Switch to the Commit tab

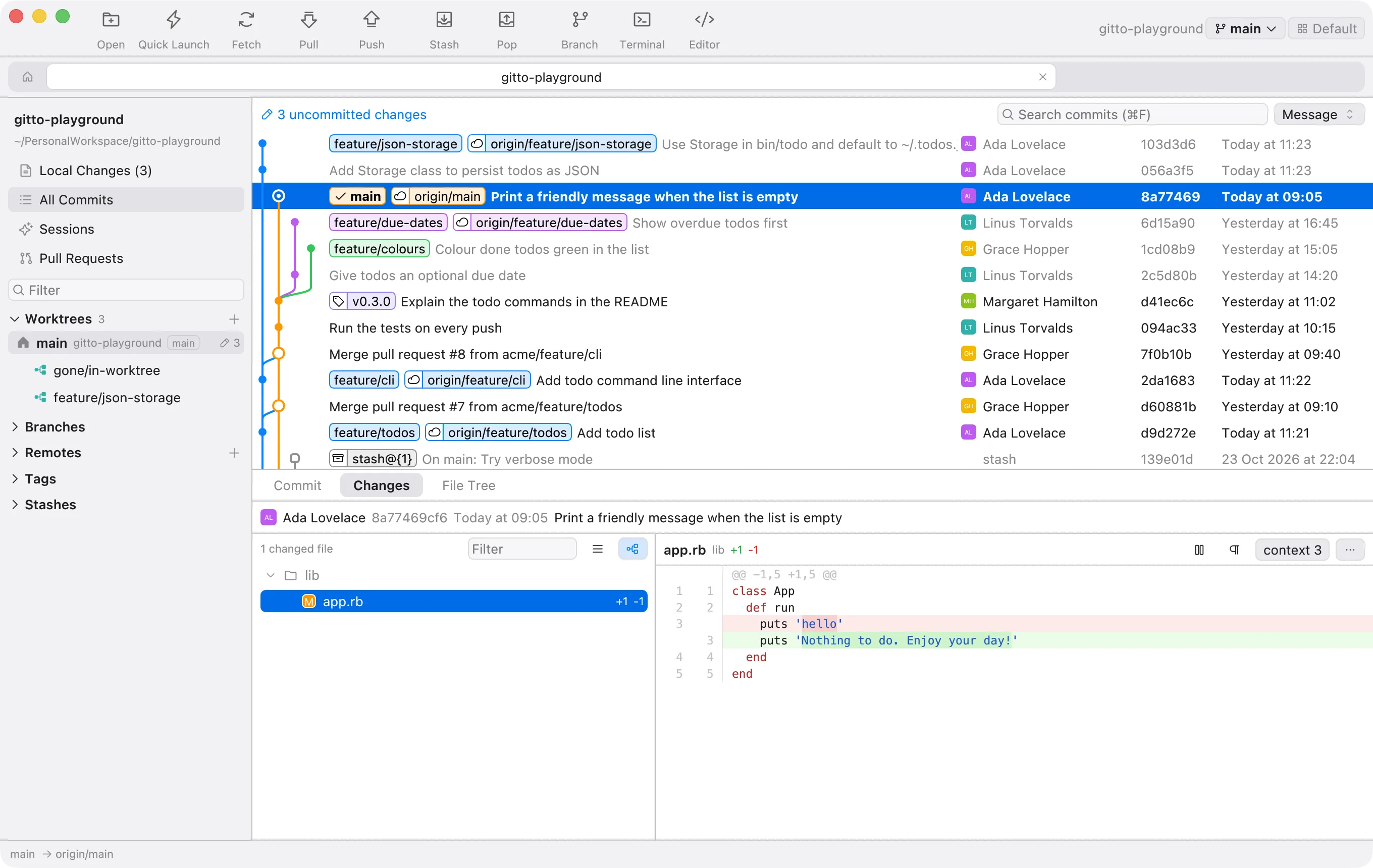(297, 485)
